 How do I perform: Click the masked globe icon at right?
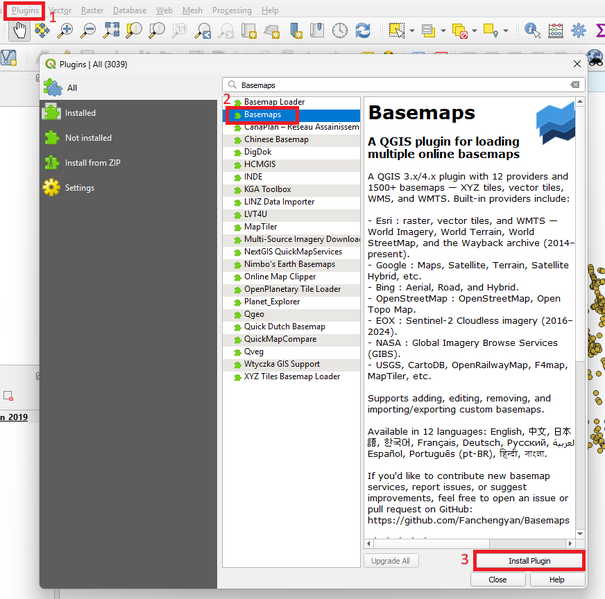pos(596,58)
